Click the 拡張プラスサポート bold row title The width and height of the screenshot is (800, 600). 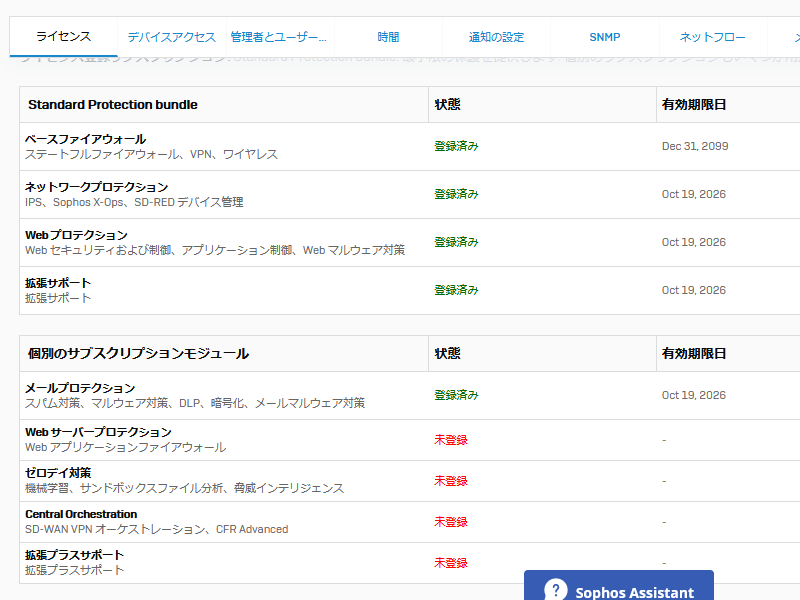click(x=74, y=555)
